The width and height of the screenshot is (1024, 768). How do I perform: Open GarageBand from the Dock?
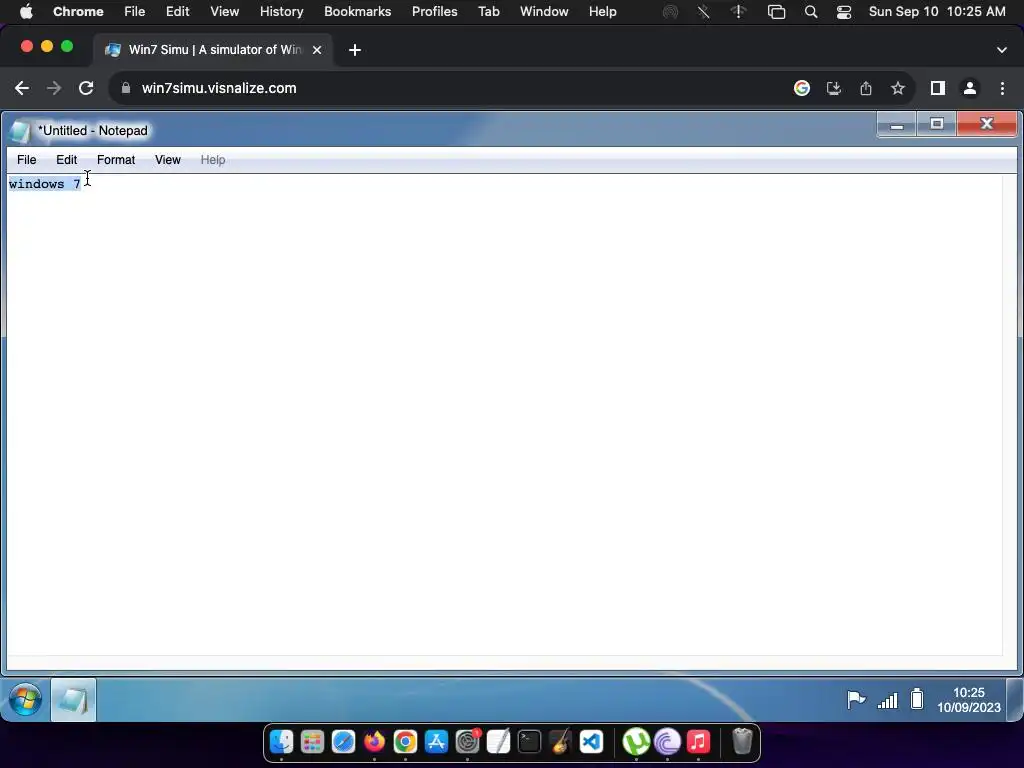click(560, 742)
